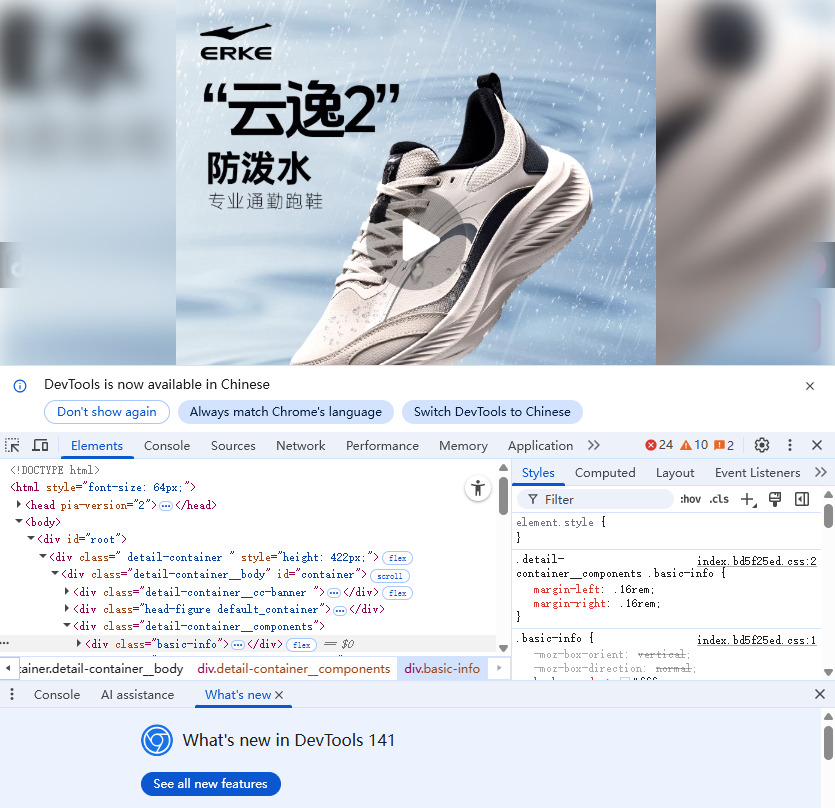
Task: Select the Computed sidebar tab
Action: [605, 473]
